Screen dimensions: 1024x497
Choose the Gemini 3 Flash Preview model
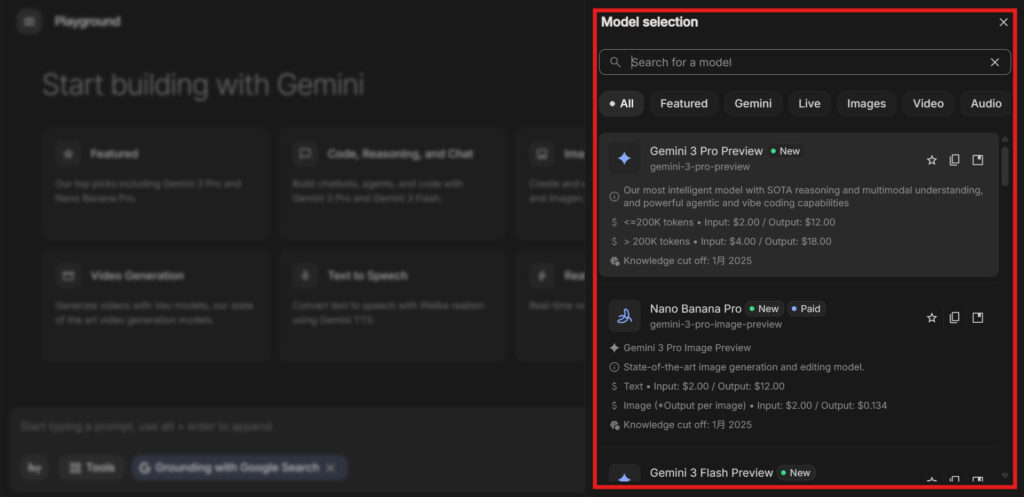(711, 473)
